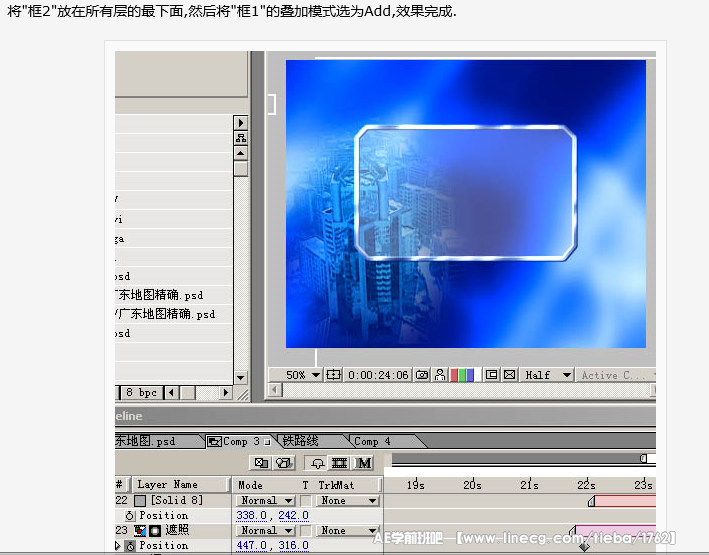Screen dimensions: 709x555
Task: Click the time navigator end handle
Action: coord(643,459)
